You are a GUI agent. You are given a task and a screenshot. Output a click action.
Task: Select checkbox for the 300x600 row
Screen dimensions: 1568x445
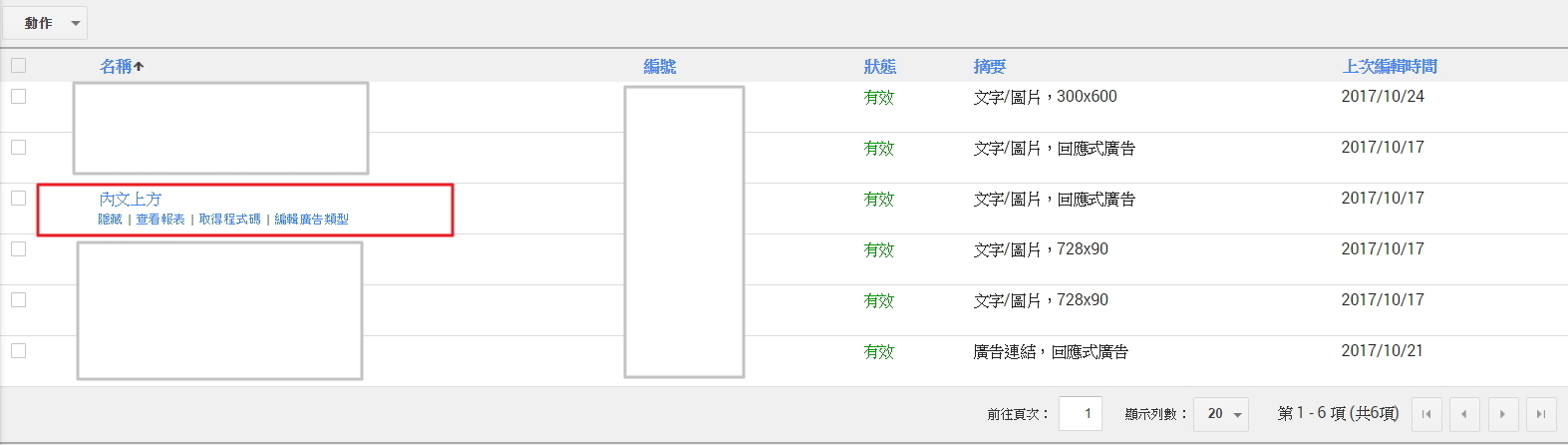pos(18,96)
